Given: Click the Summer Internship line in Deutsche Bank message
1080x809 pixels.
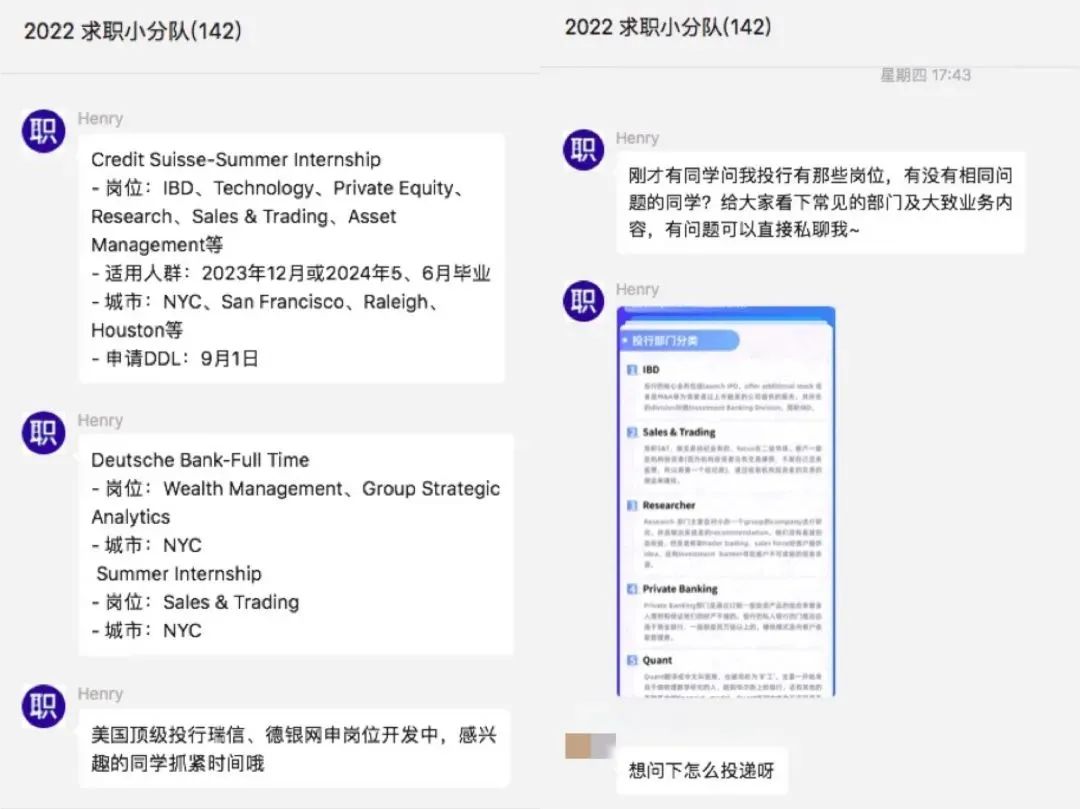Looking at the screenshot, I should pyautogui.click(x=179, y=574).
